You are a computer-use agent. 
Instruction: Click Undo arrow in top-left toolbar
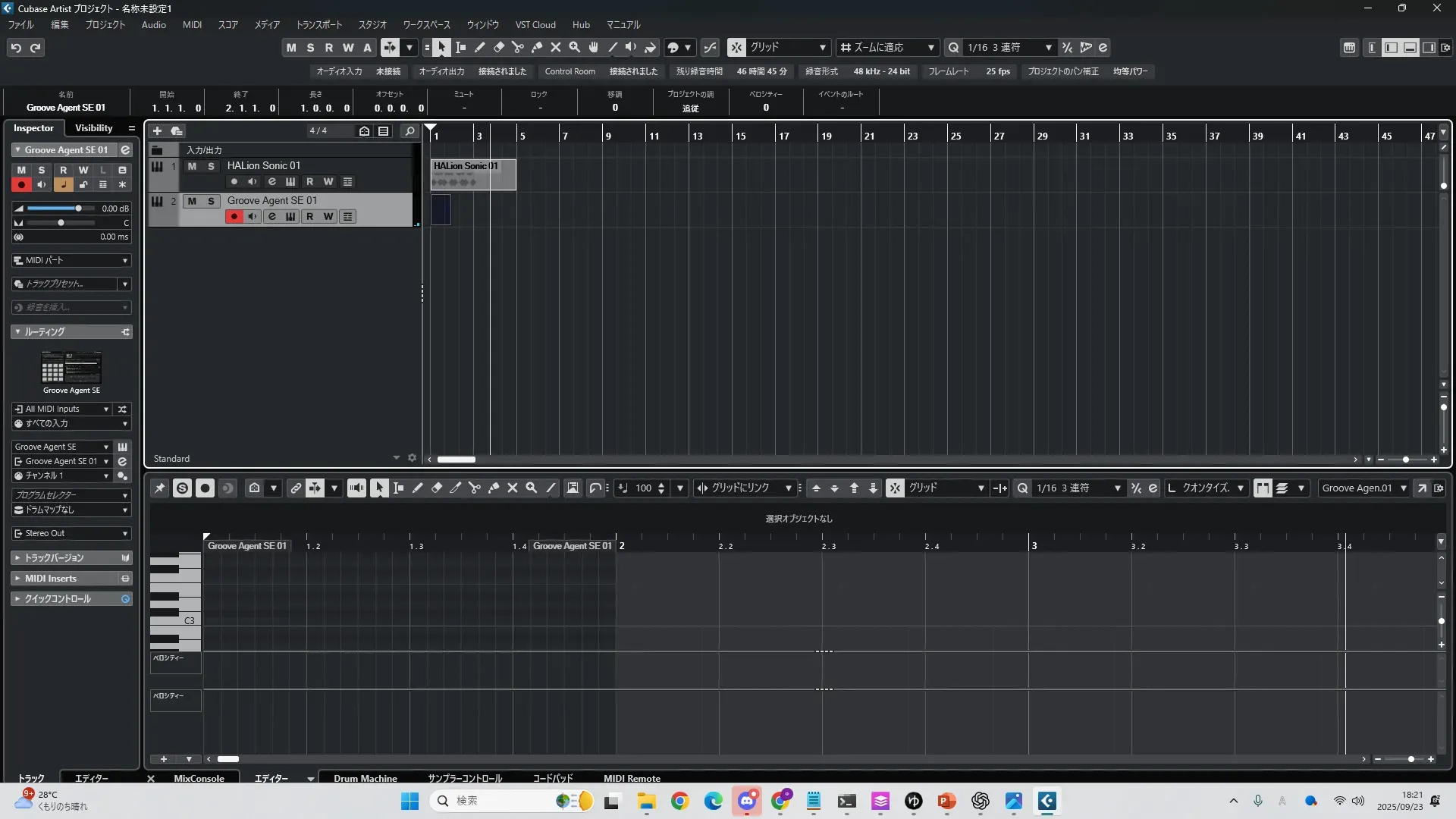tap(16, 48)
